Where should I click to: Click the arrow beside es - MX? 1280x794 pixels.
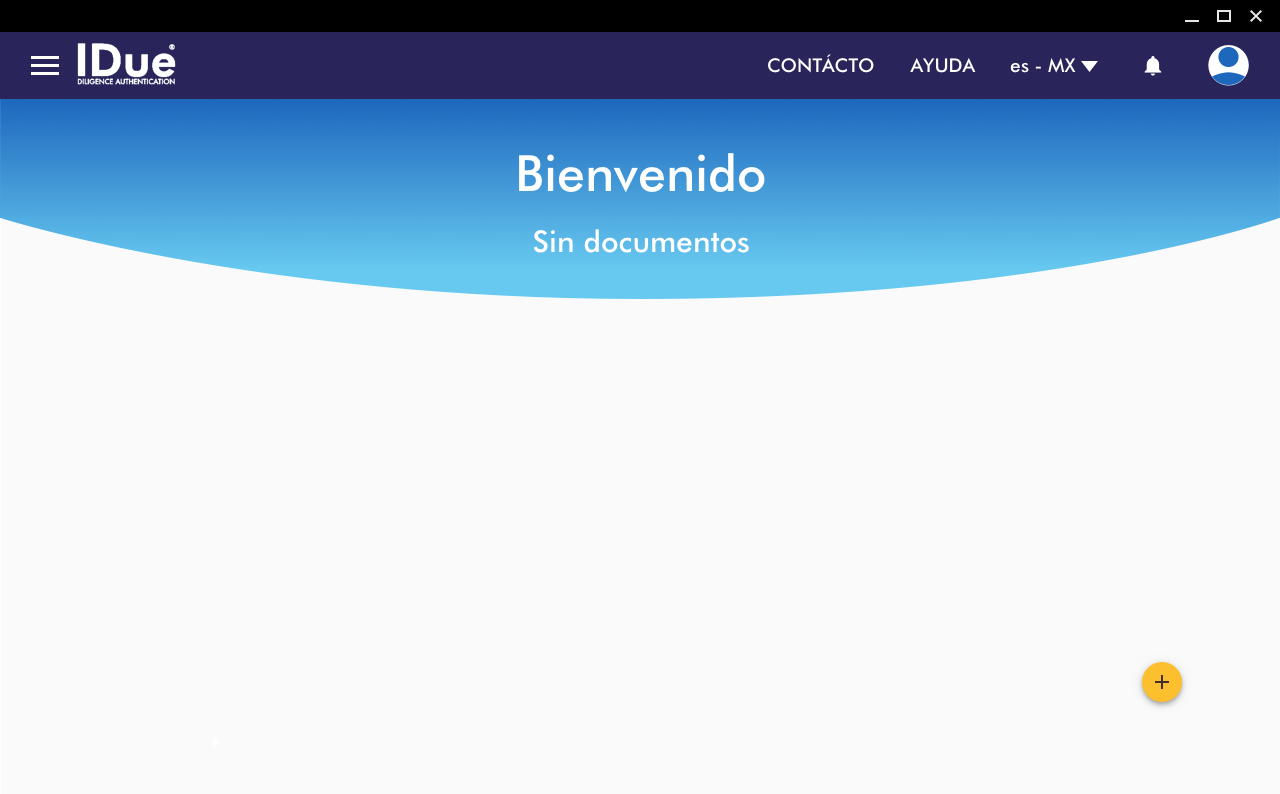1090,66
